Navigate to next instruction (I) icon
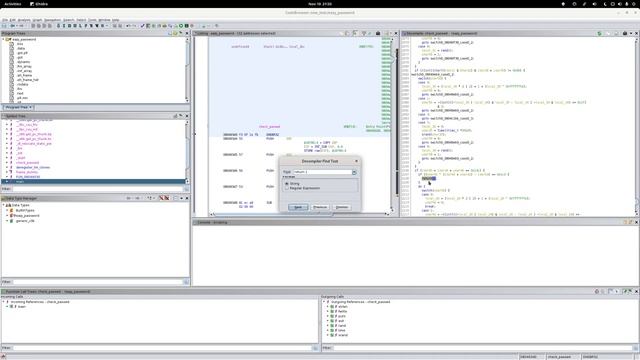This screenshot has width=640, height=360. coord(64,26)
